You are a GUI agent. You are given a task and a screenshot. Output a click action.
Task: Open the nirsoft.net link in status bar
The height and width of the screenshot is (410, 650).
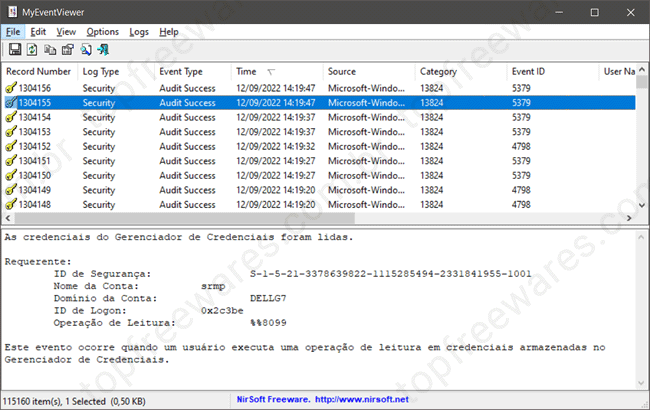361,400
